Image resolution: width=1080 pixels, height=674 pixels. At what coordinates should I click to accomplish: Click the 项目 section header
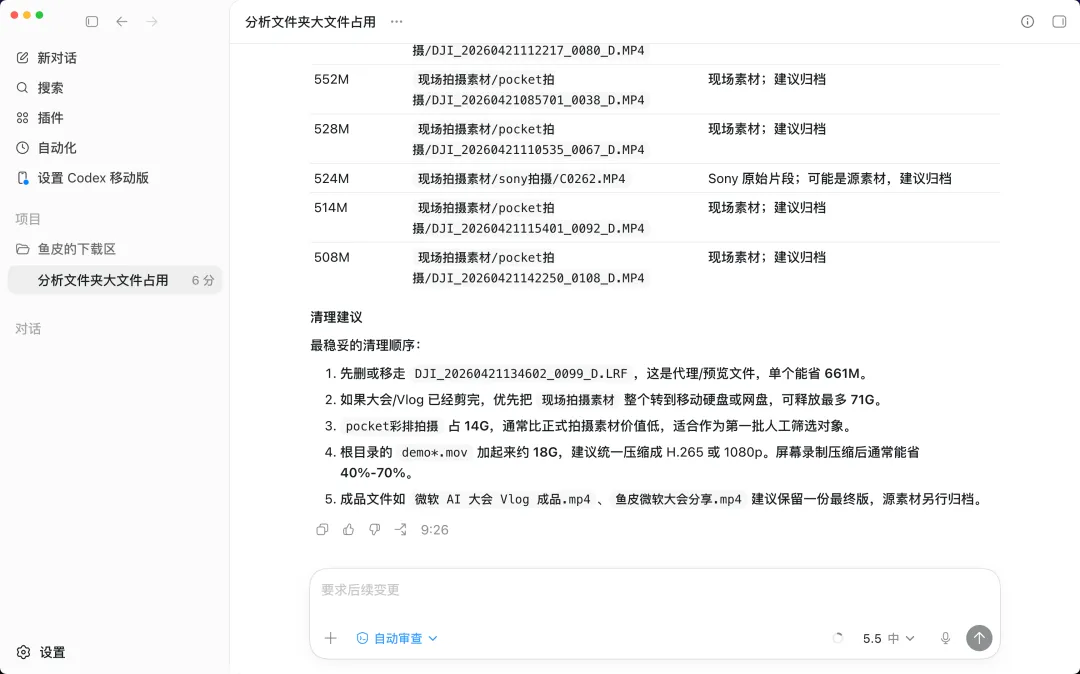(x=28, y=219)
